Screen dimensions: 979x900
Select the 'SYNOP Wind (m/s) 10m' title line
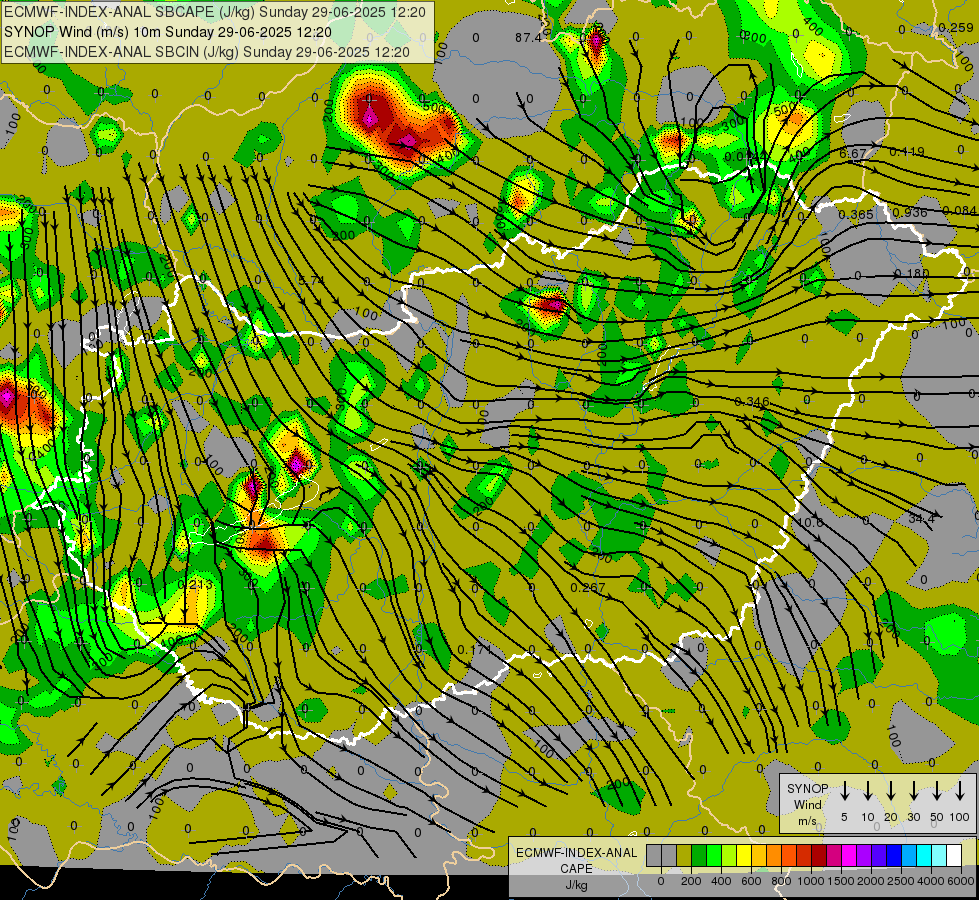coord(168,32)
